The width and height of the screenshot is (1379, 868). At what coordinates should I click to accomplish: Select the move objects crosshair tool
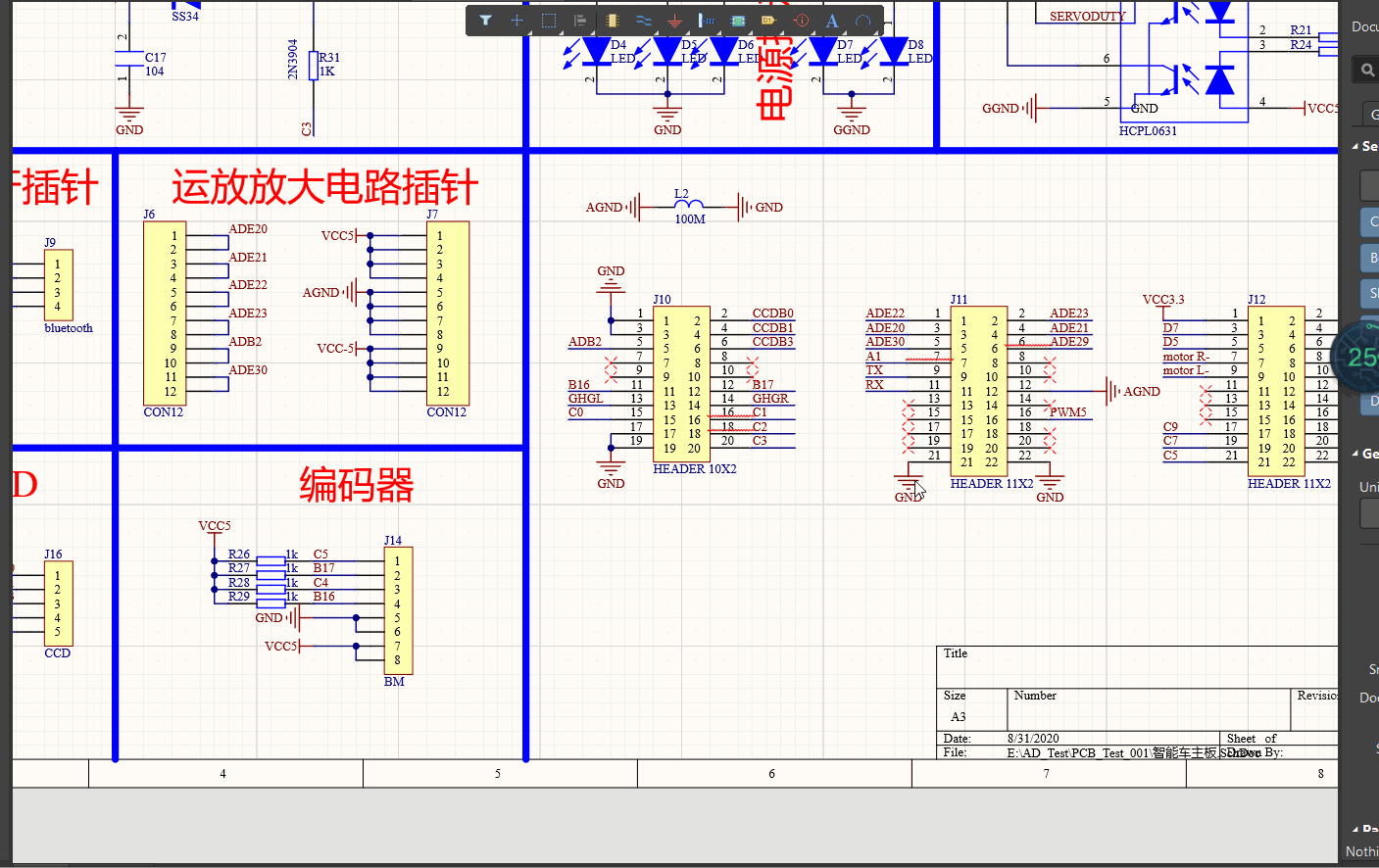point(517,21)
